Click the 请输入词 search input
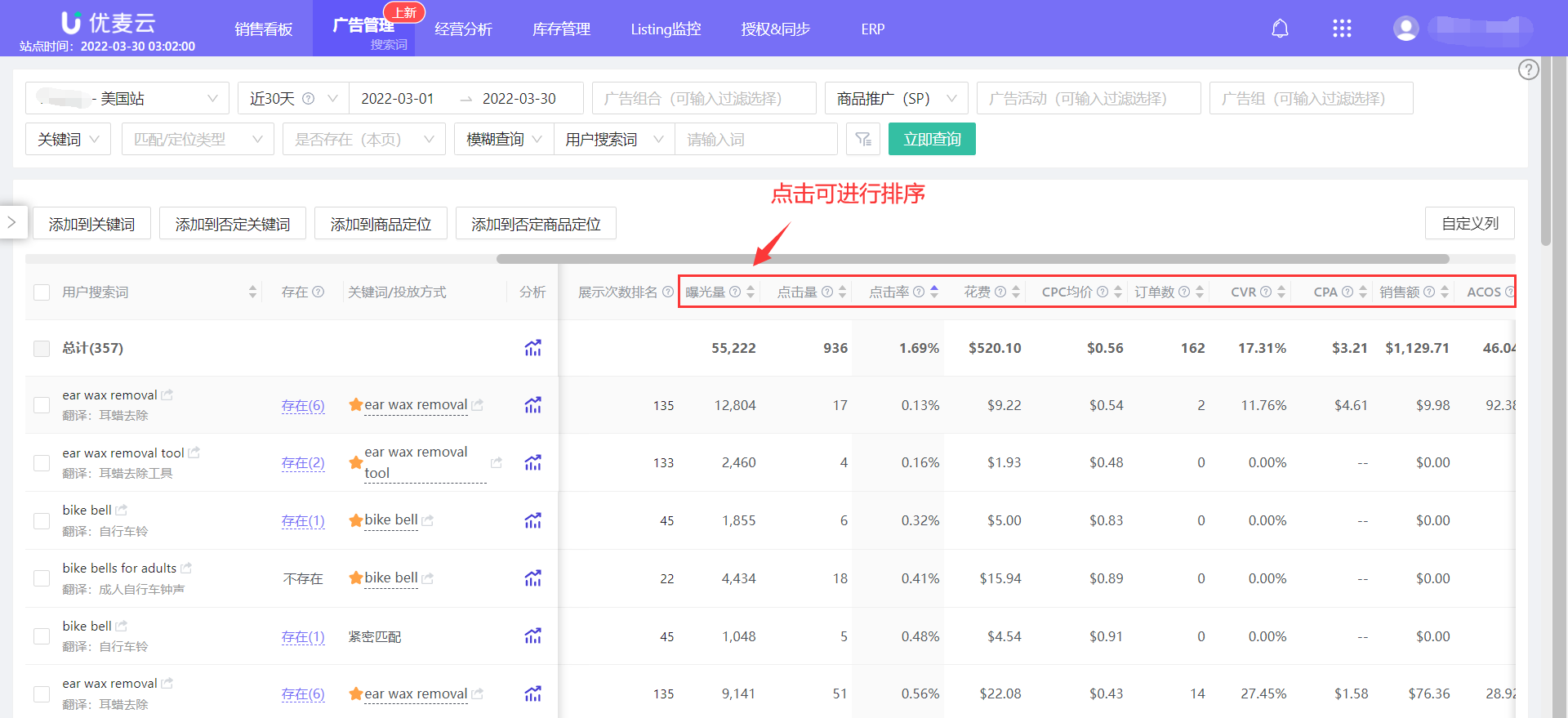The width and height of the screenshot is (1568, 718). pyautogui.click(x=756, y=139)
